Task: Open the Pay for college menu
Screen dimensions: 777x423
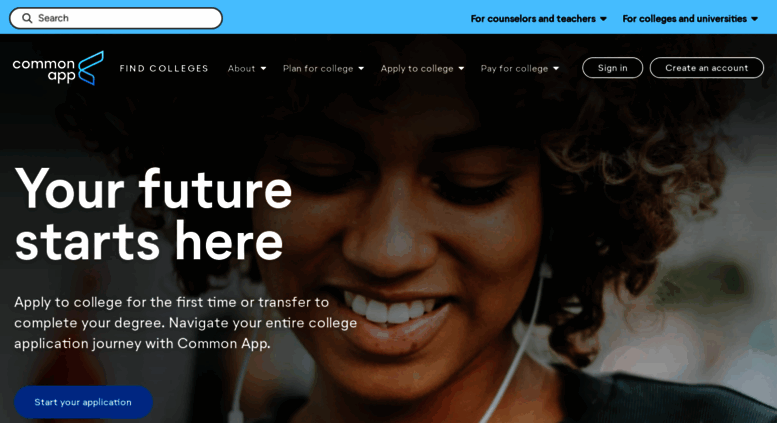Action: 519,68
